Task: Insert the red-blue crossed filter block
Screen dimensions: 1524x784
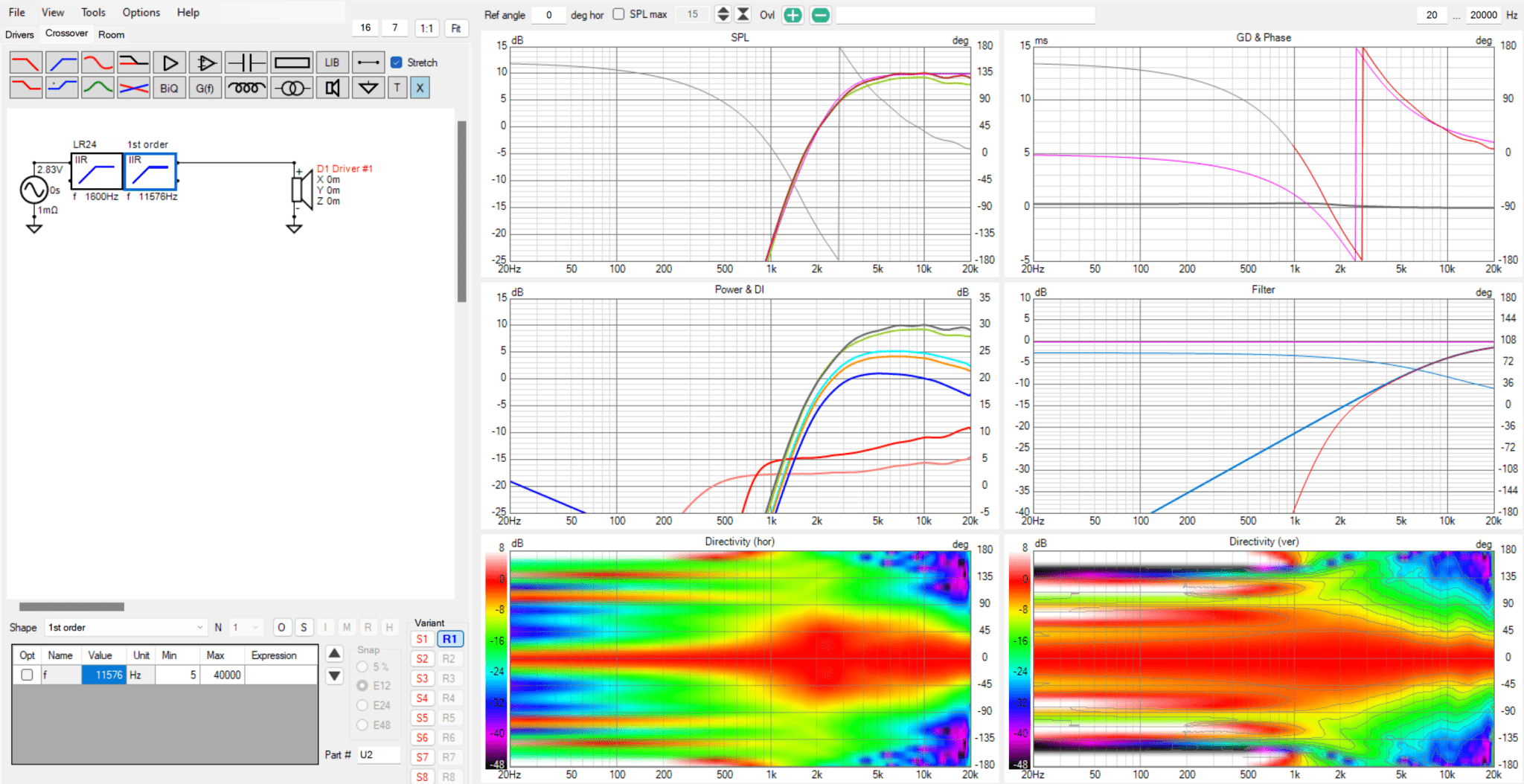Action: (133, 88)
